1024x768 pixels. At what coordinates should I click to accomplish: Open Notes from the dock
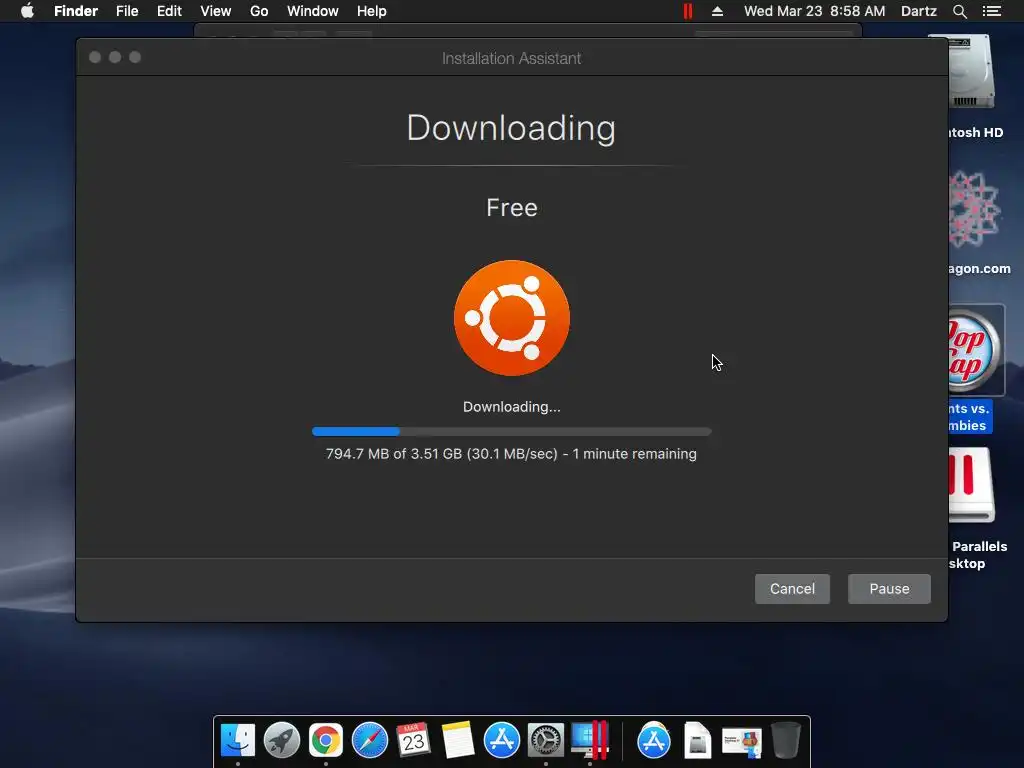click(x=457, y=740)
